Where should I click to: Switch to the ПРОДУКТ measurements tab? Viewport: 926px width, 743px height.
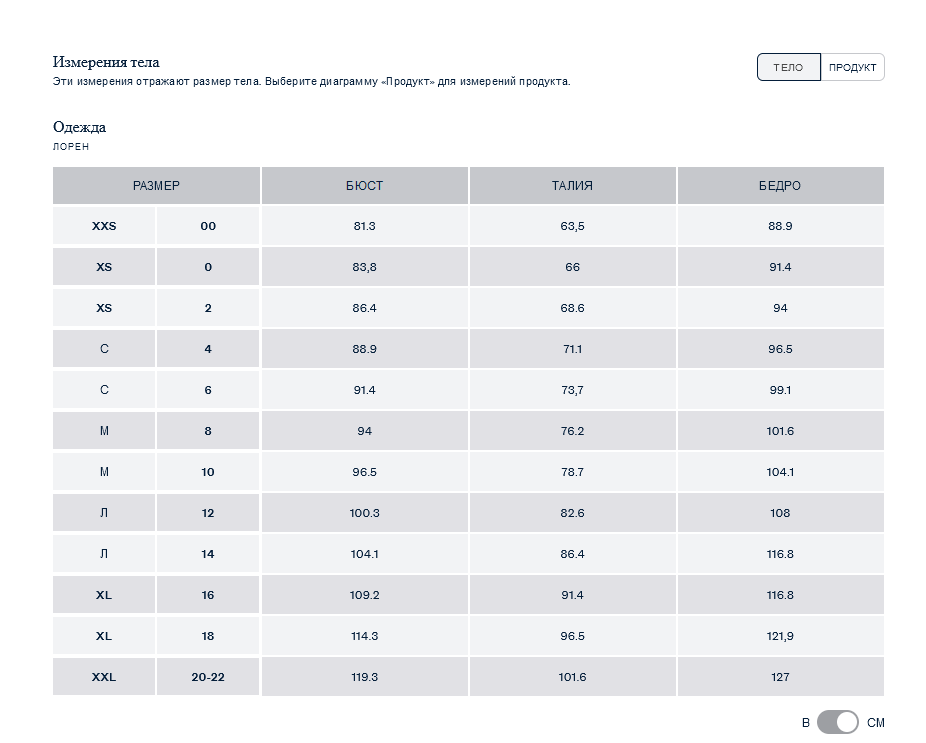[852, 67]
